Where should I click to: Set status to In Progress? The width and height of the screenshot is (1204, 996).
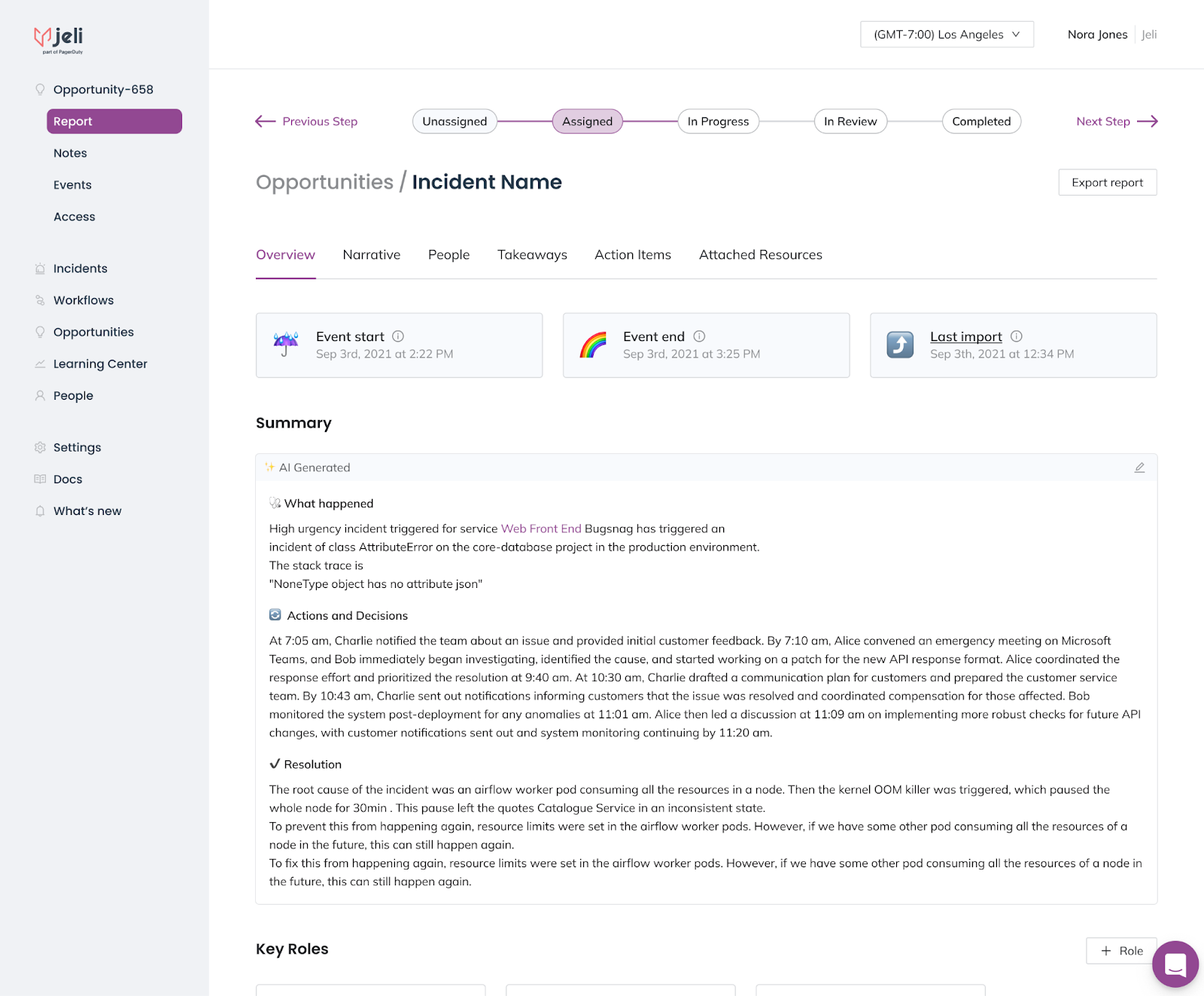[718, 121]
